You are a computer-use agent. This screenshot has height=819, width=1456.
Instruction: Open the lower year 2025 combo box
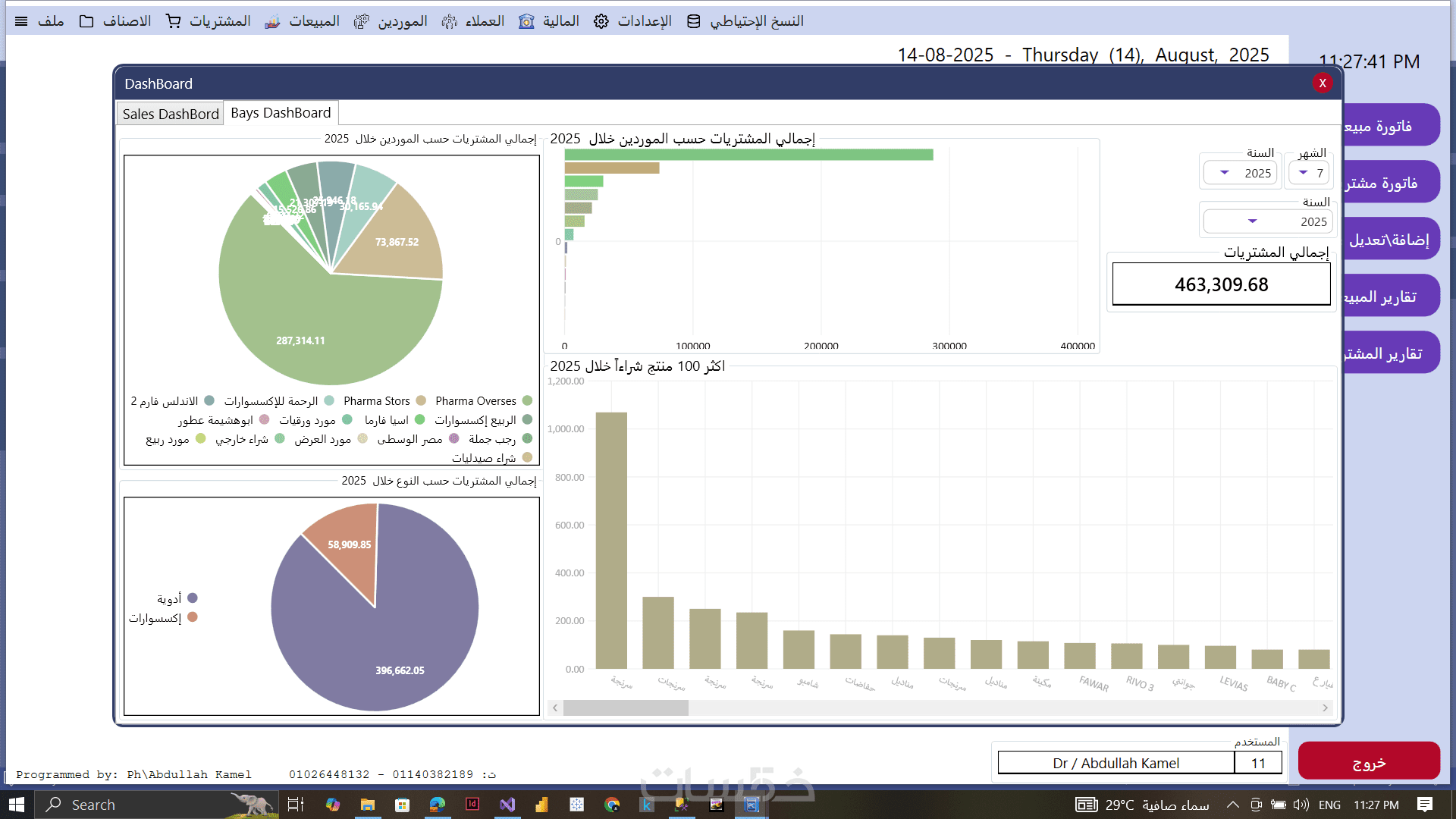[x=1253, y=221]
